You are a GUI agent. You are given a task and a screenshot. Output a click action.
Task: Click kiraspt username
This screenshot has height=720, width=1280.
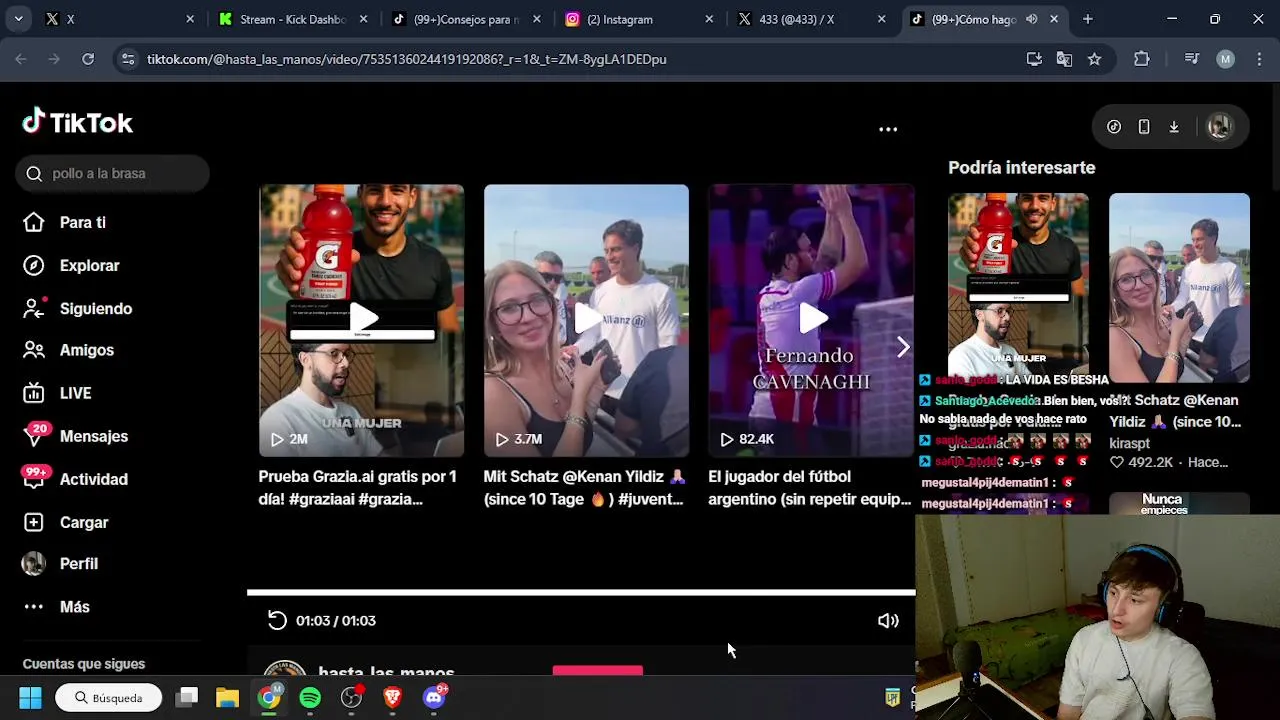[x=1130, y=443]
